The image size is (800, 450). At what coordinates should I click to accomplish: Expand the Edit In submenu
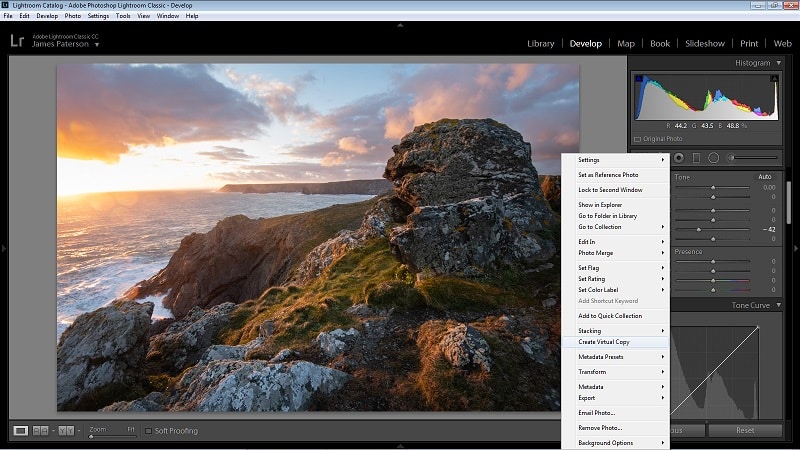pos(616,241)
